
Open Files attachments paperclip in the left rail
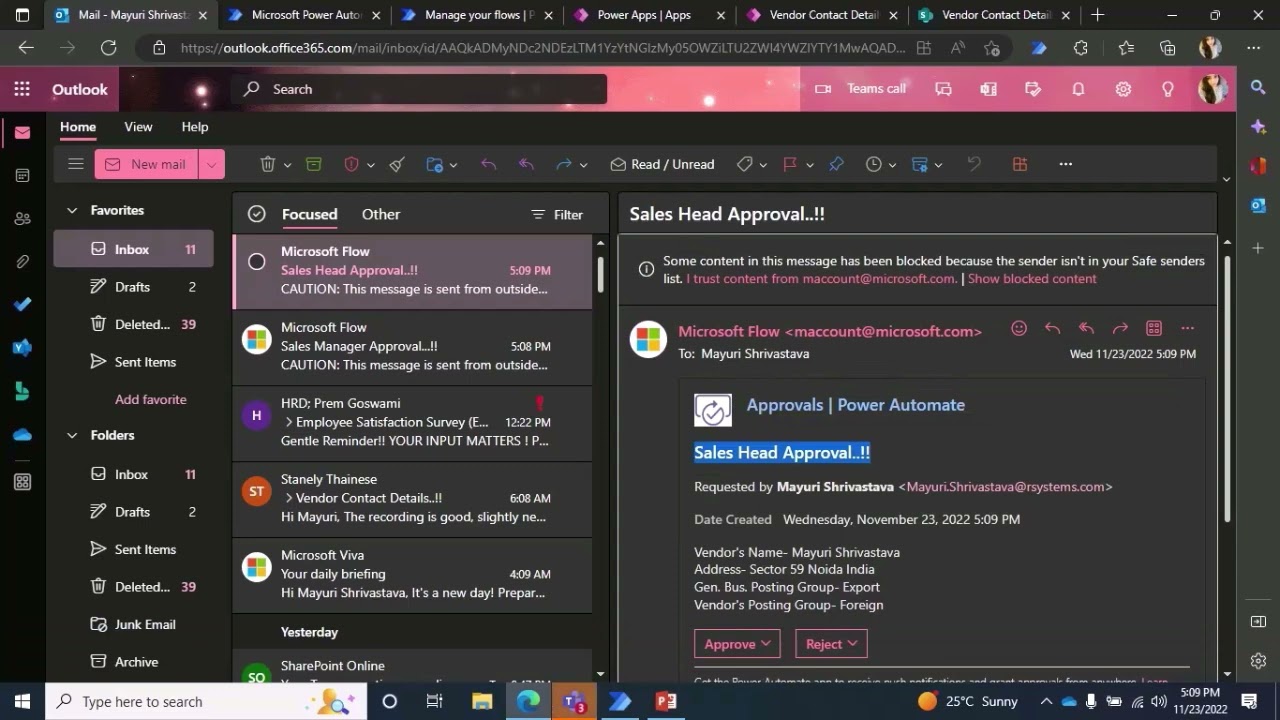(22, 261)
